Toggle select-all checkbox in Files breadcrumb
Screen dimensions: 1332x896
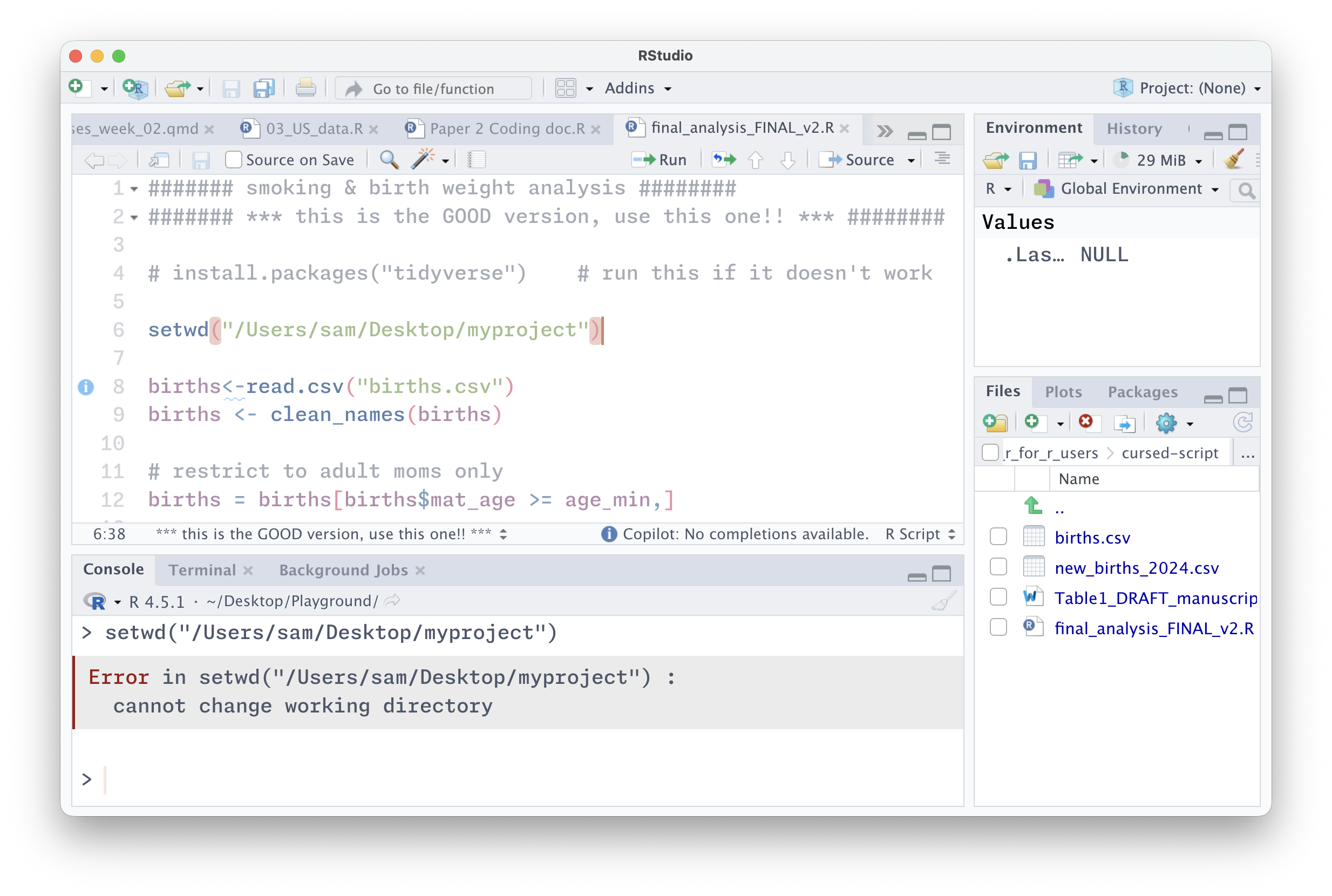point(990,452)
